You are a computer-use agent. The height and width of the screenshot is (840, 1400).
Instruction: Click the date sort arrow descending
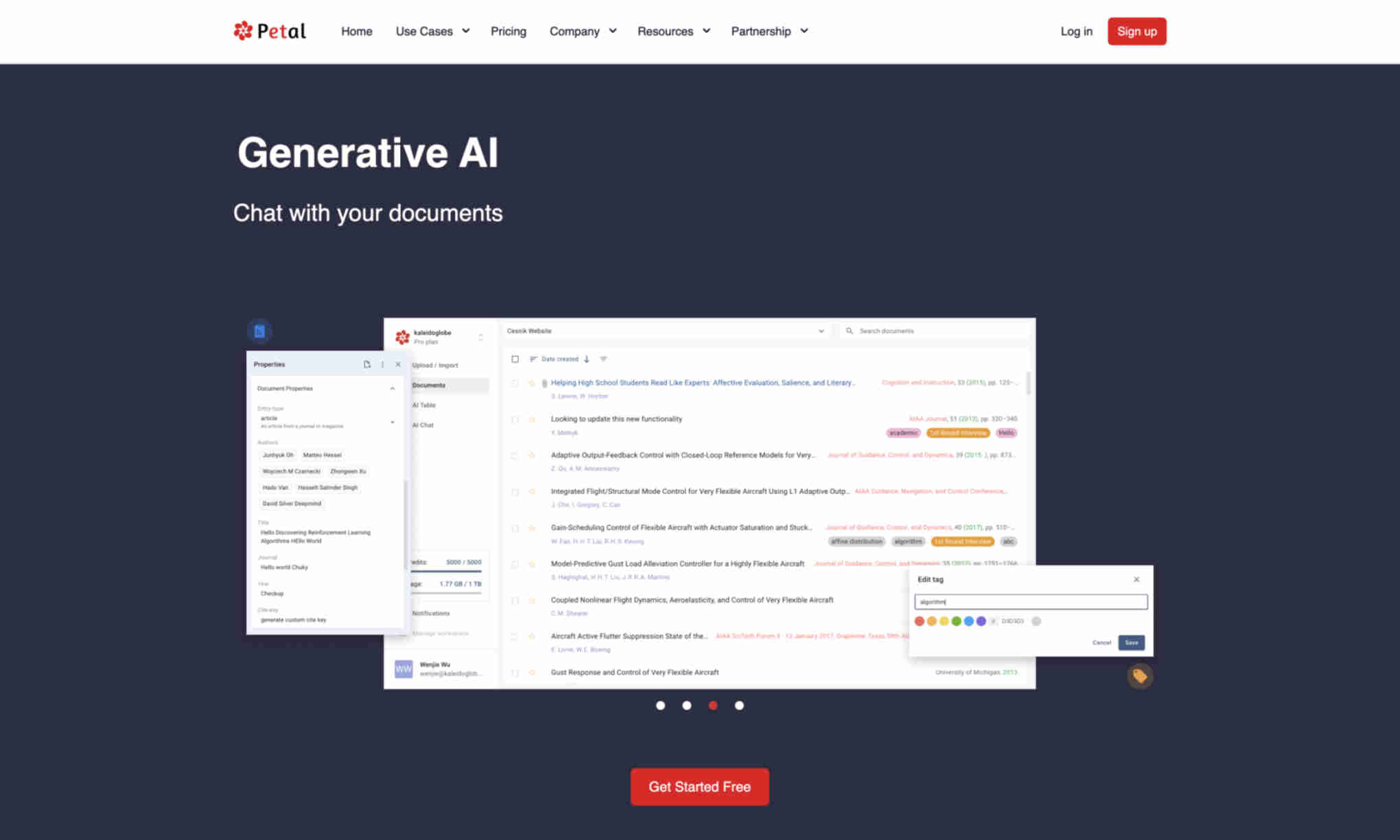[586, 359]
